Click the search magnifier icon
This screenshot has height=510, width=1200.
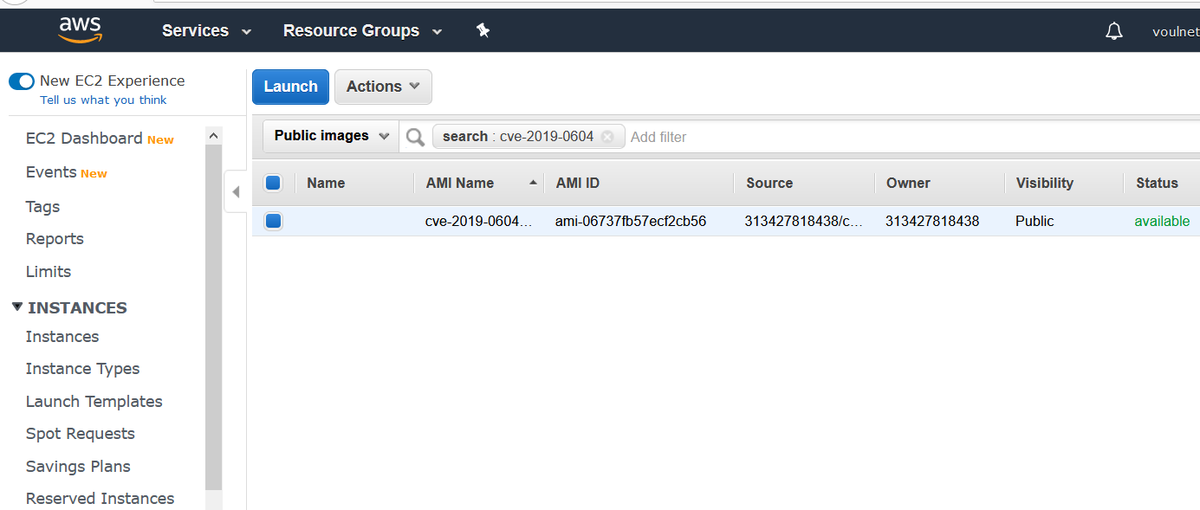tap(414, 137)
